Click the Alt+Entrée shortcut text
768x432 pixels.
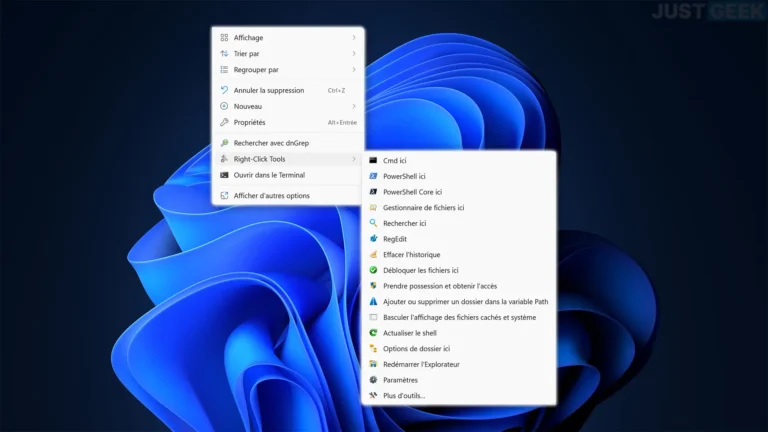pyautogui.click(x=342, y=122)
